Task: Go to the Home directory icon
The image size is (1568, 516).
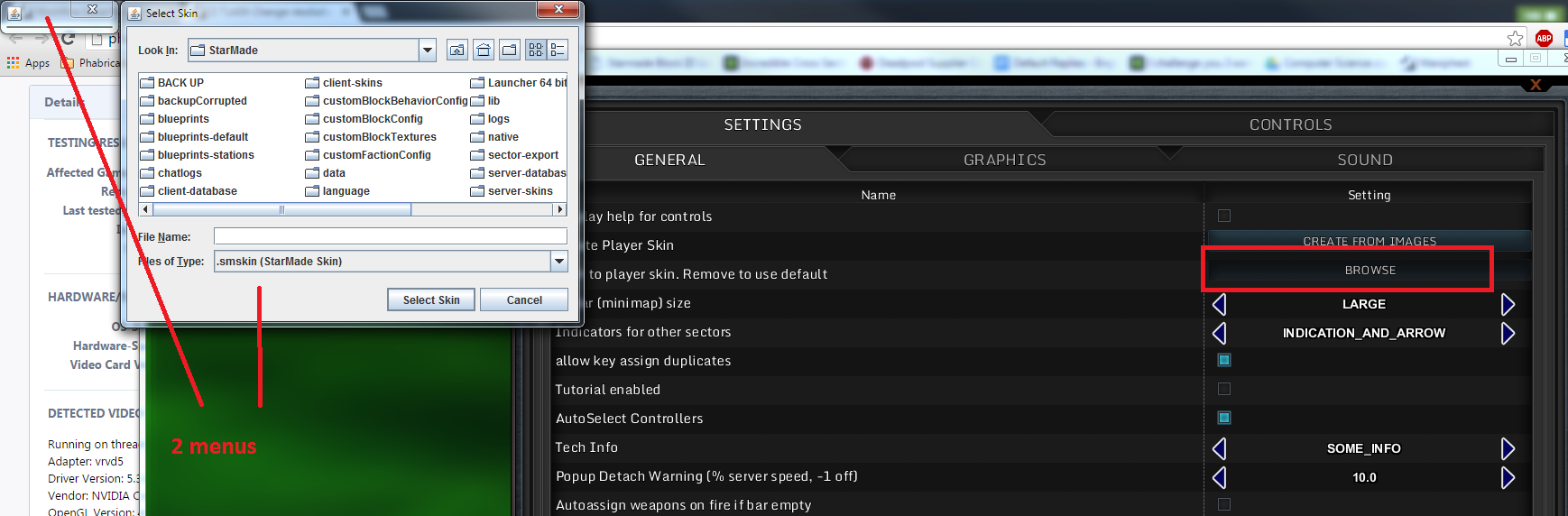Action: pos(484,51)
